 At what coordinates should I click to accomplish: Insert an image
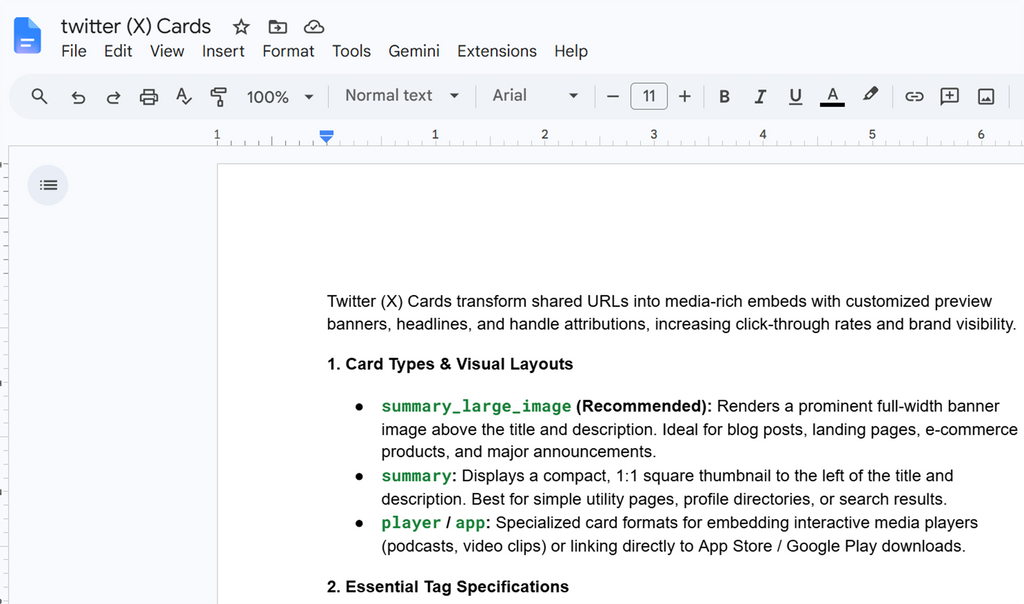986,97
